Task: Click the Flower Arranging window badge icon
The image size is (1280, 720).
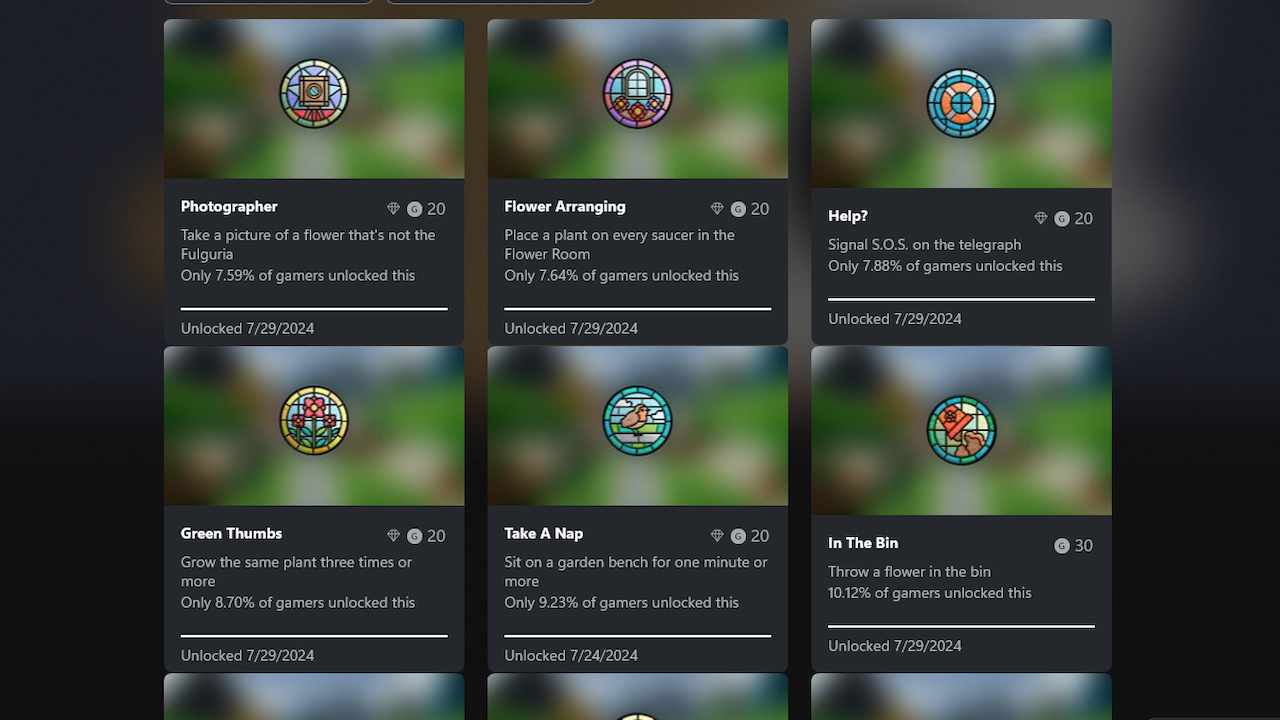Action: [637, 94]
